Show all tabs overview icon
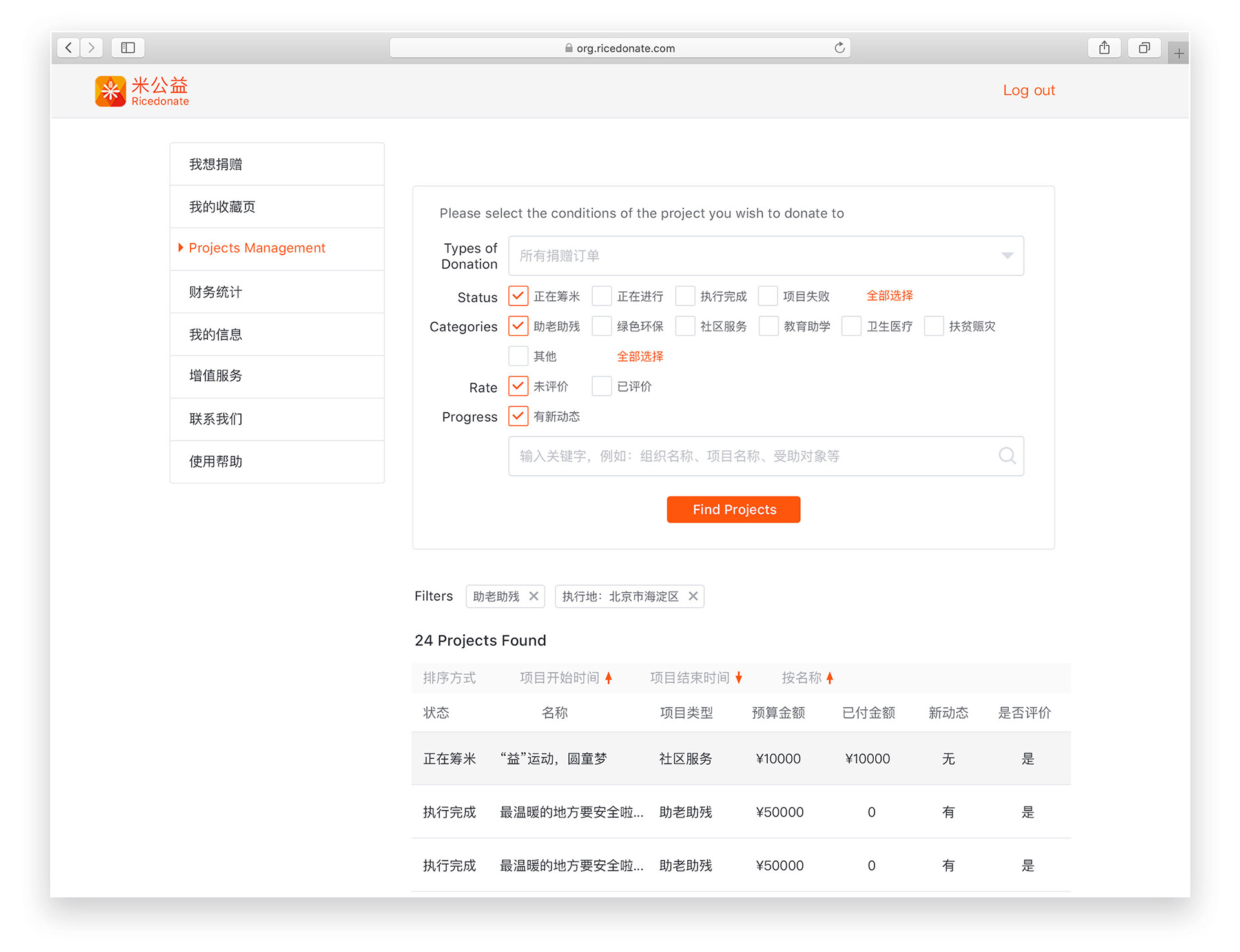Viewport: 1240px width, 952px height. 1144,47
